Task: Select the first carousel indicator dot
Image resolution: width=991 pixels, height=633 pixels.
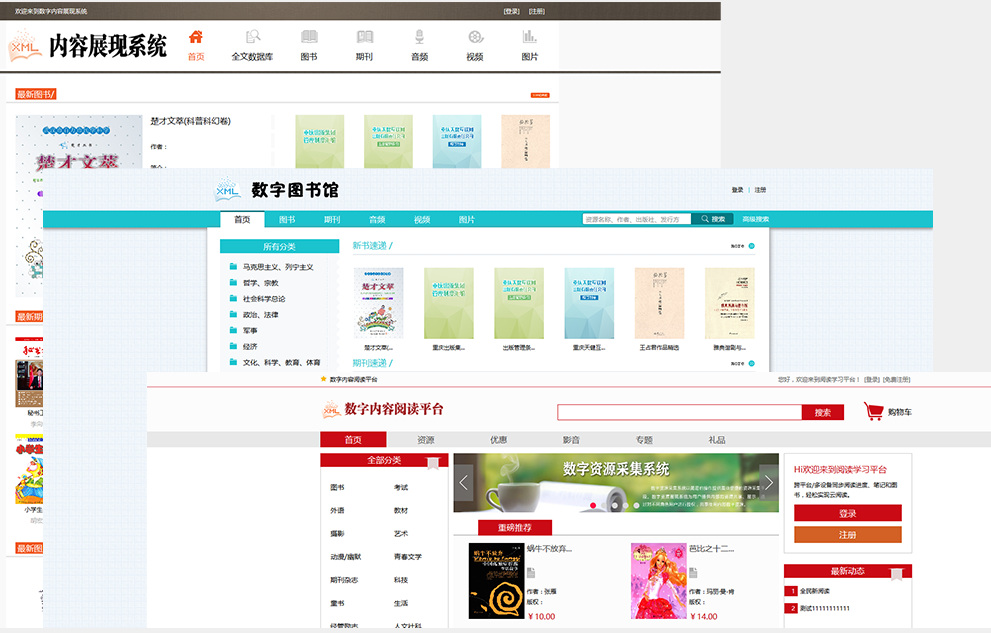Action: pyautogui.click(x=591, y=505)
